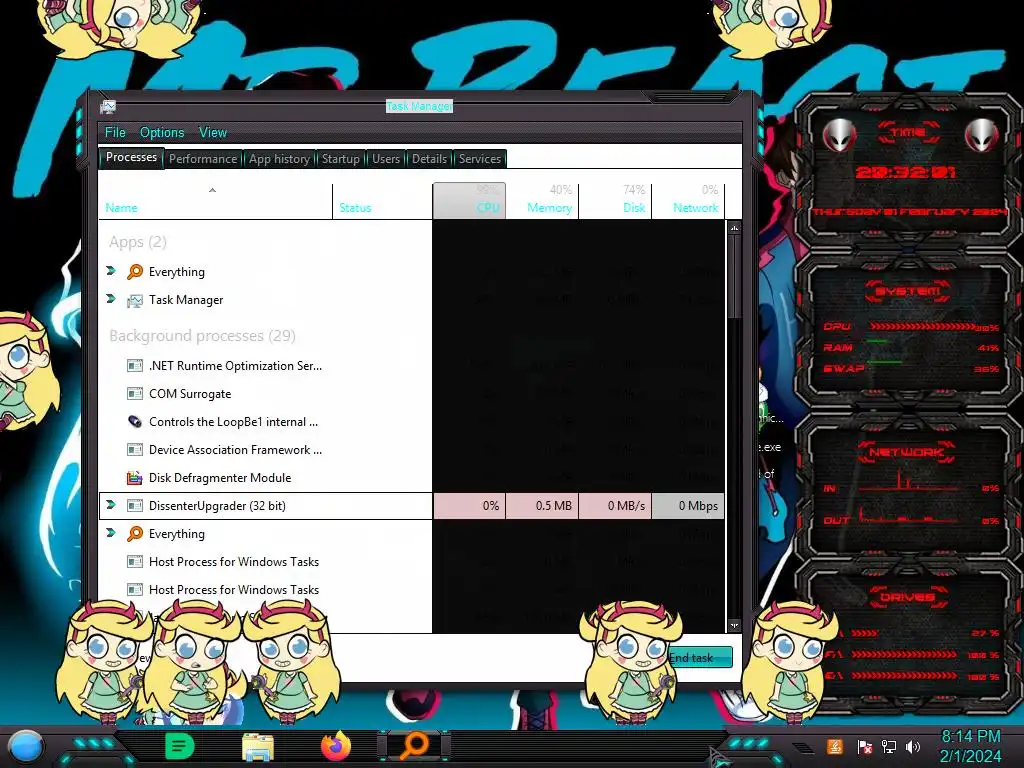
Task: Open File Explorer from the taskbar
Action: click(258, 747)
